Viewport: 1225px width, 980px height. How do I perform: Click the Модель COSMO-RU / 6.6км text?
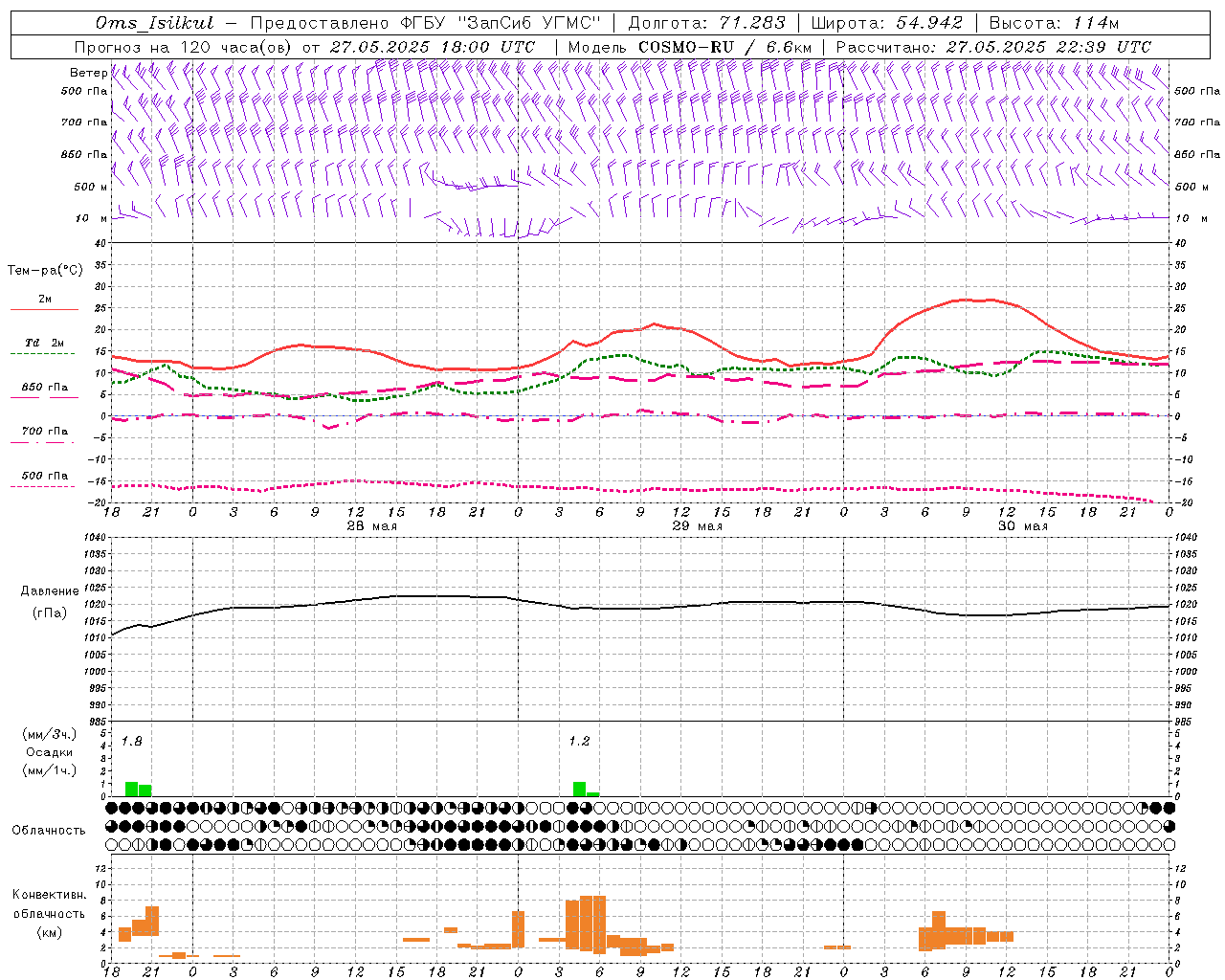[689, 47]
